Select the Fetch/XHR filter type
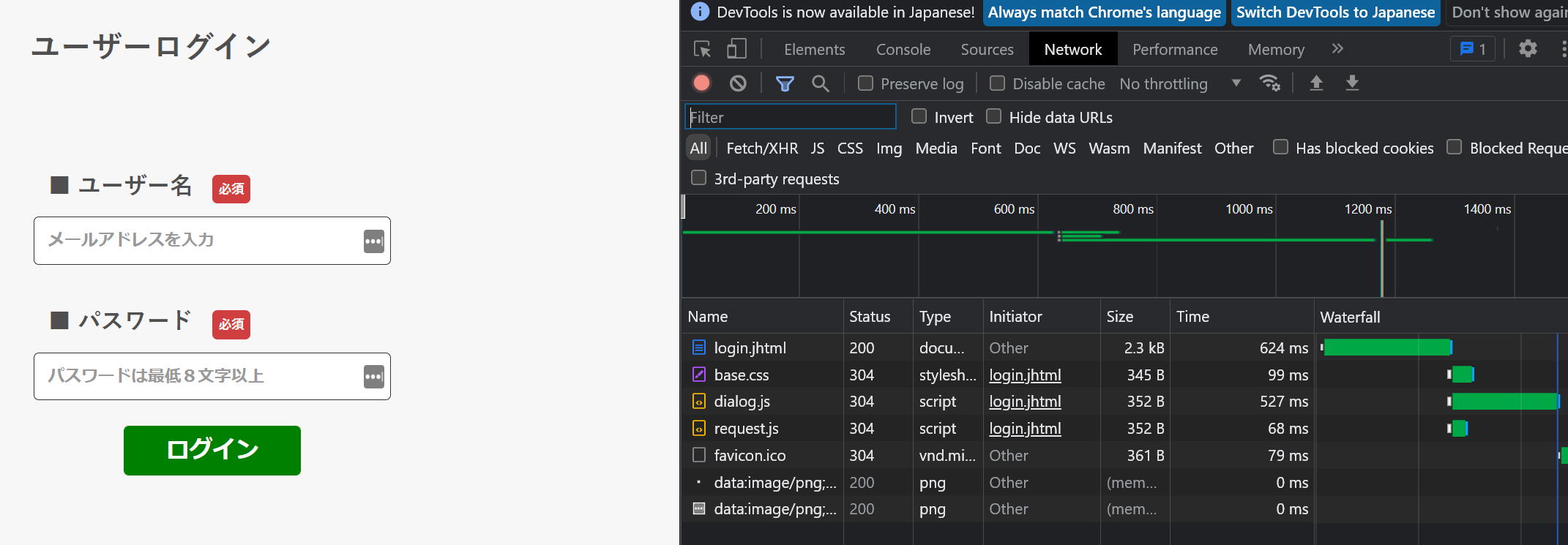 (762, 148)
